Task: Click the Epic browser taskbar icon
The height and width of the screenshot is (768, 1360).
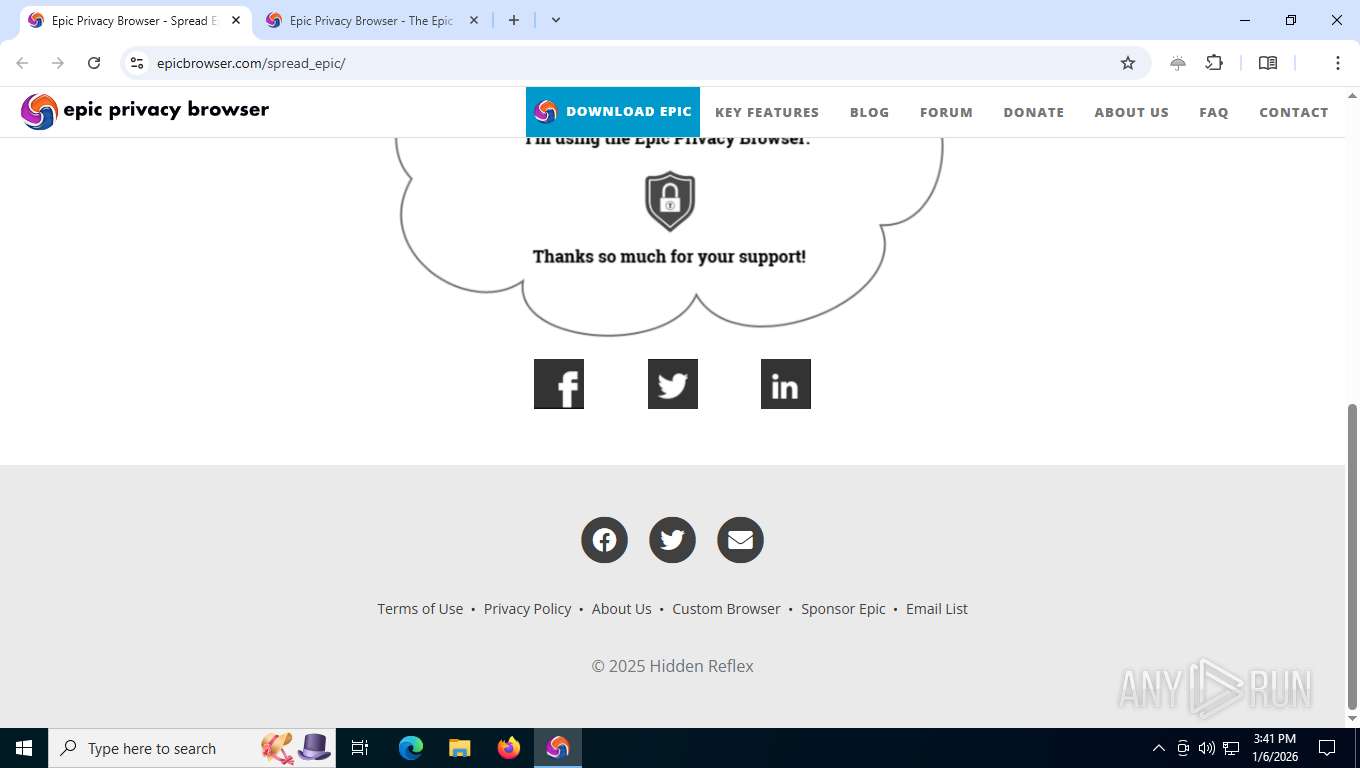Action: coord(558,748)
